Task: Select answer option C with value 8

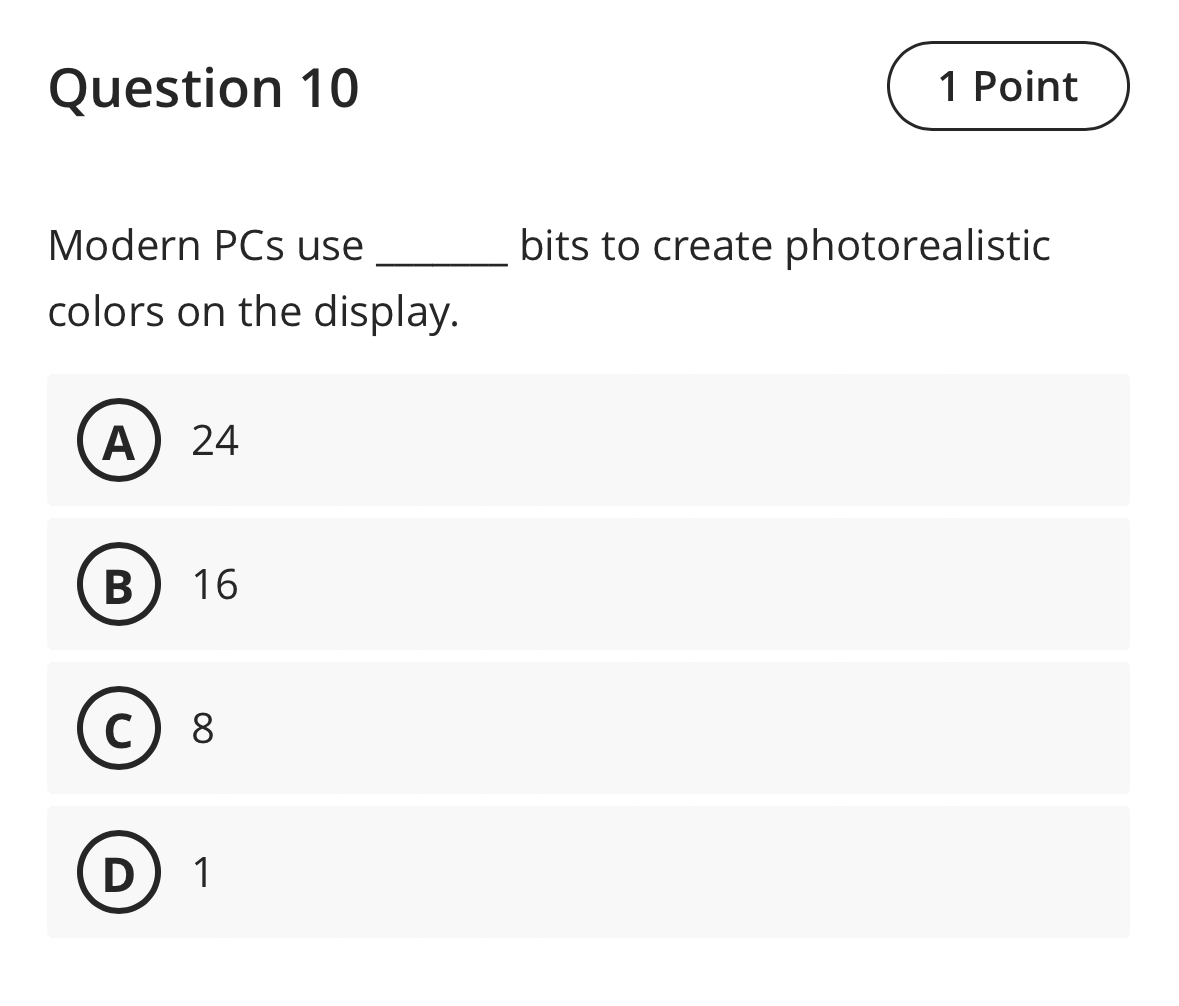Action: [x=588, y=729]
